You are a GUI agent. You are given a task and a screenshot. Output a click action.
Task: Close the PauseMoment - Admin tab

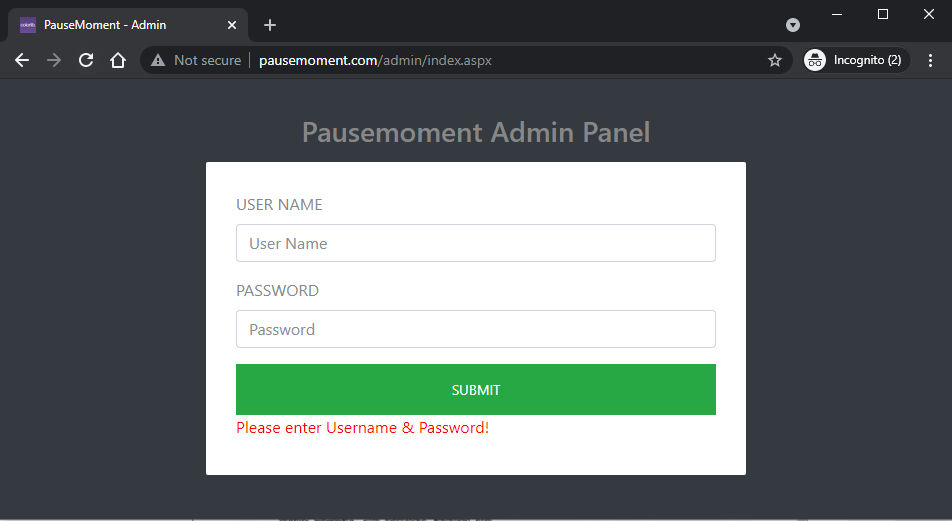coord(232,25)
